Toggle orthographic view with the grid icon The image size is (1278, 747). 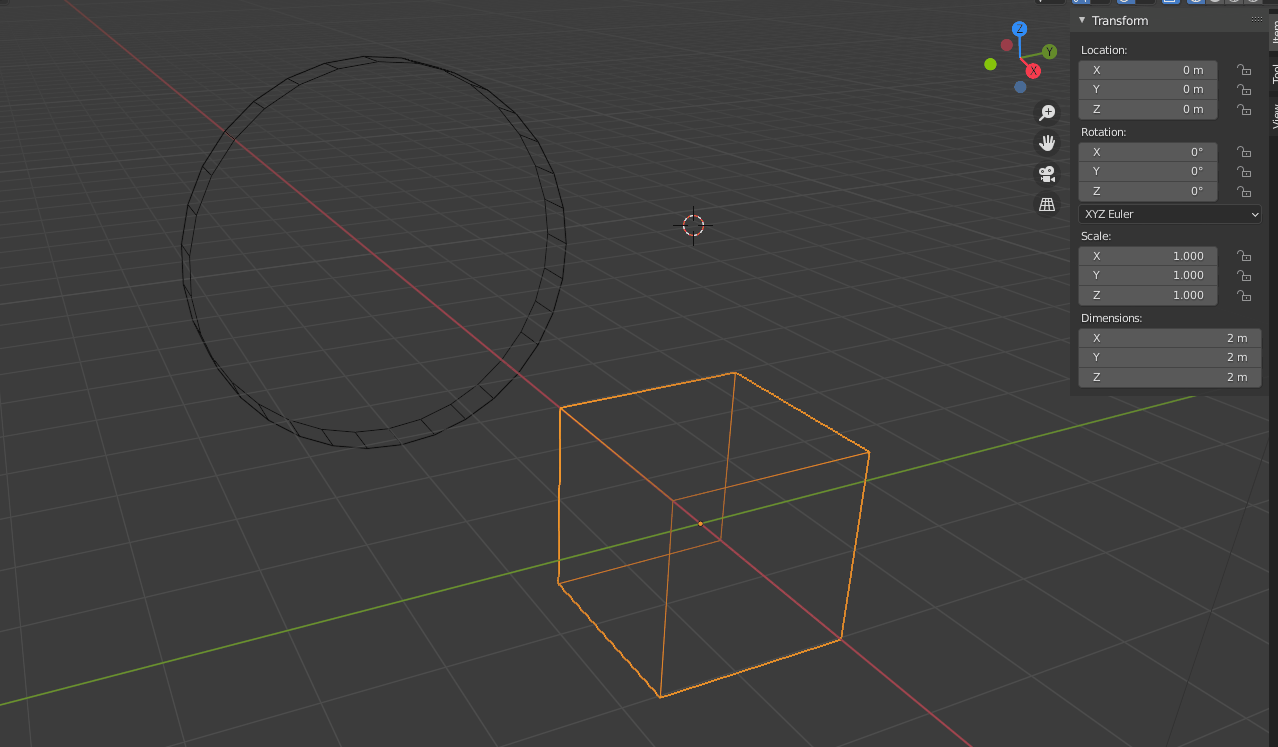[1046, 204]
